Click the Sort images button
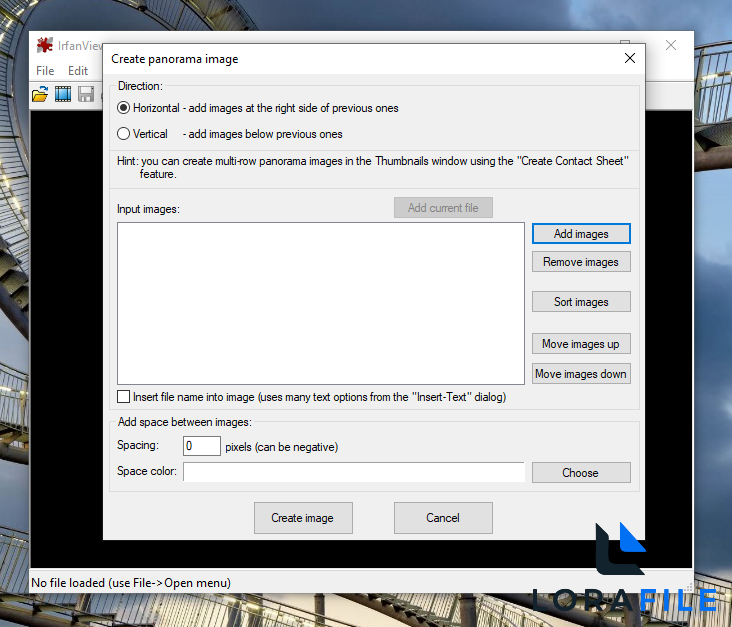Screen dimensions: 732x627 [x=581, y=302]
